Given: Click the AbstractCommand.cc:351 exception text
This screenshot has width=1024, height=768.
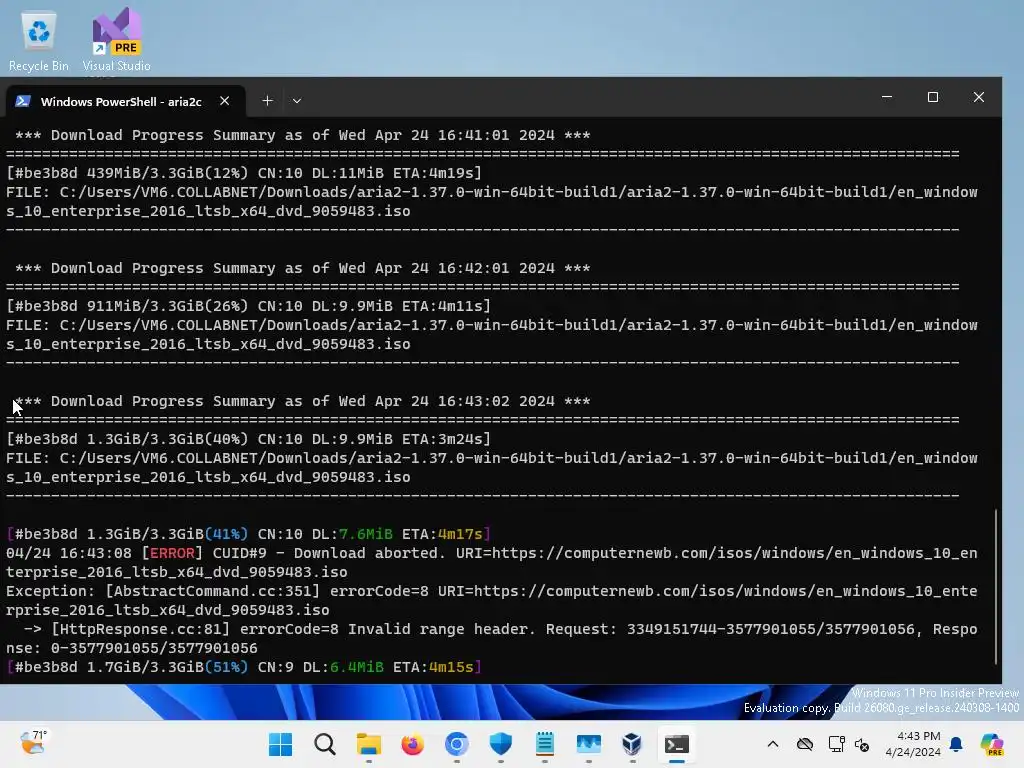Looking at the screenshot, I should [213, 591].
